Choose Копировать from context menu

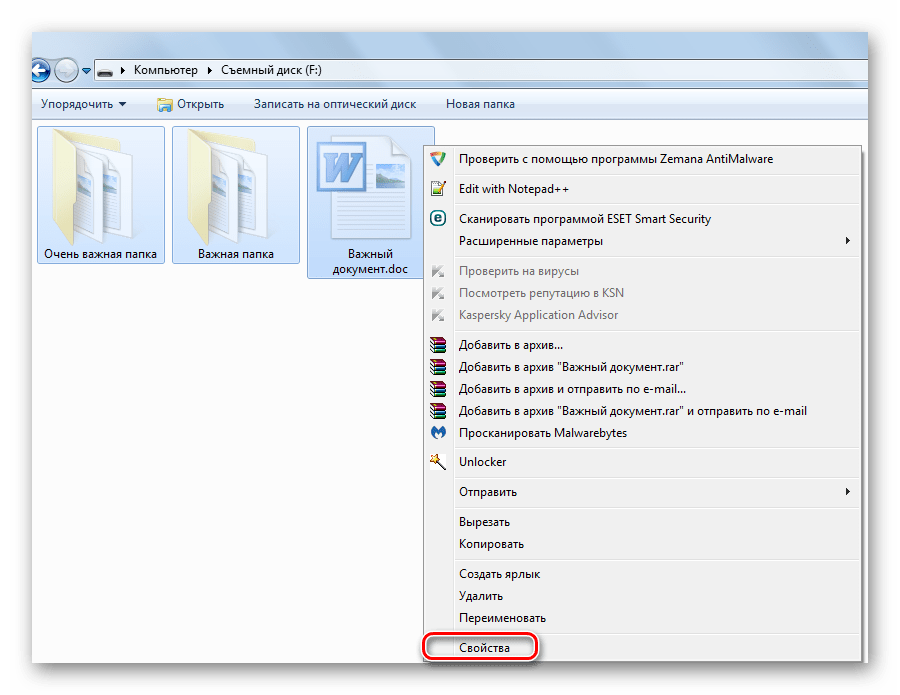[642, 544]
